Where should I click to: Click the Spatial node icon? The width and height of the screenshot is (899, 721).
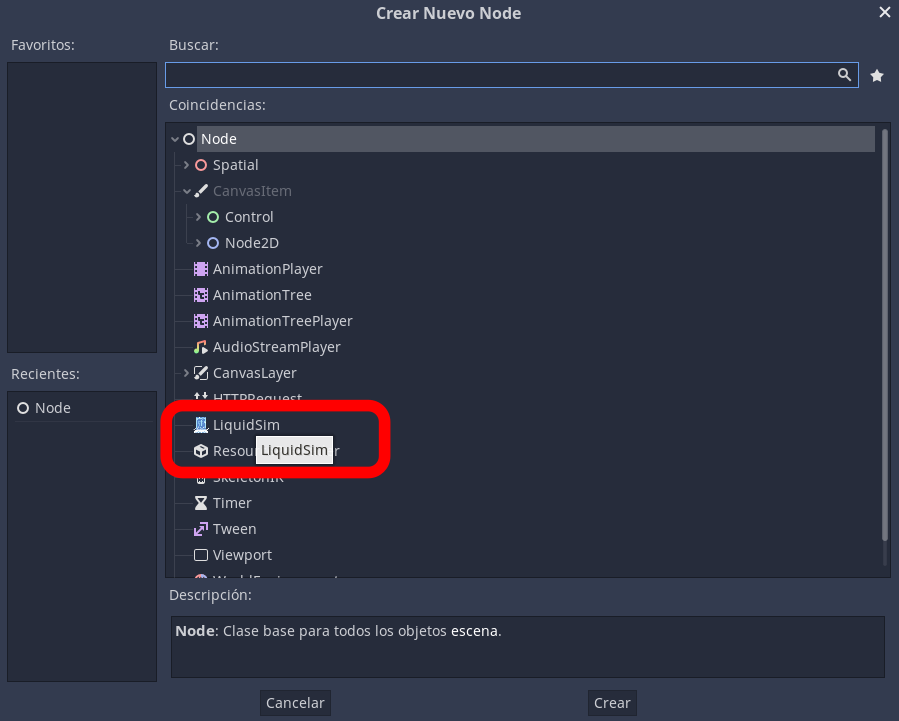201,165
